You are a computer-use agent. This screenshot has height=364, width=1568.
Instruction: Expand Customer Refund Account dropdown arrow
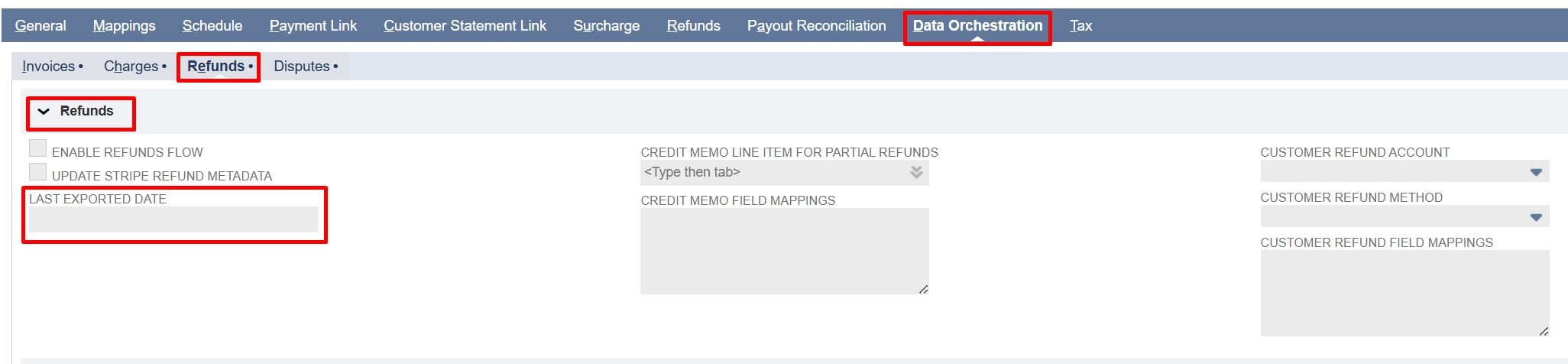tap(1536, 173)
